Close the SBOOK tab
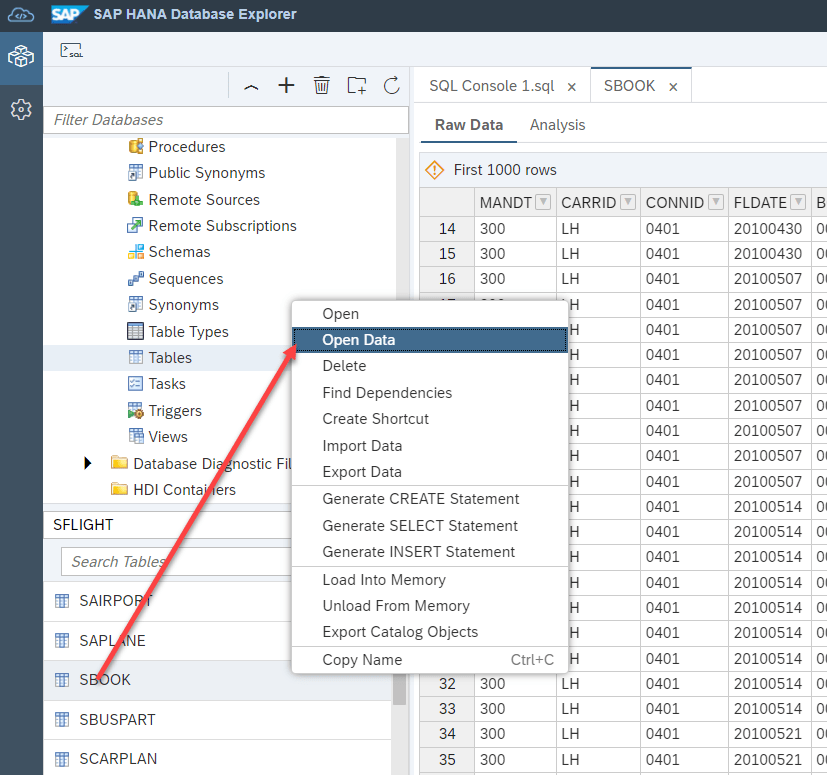Screen dimensions: 827x775 tap(673, 87)
